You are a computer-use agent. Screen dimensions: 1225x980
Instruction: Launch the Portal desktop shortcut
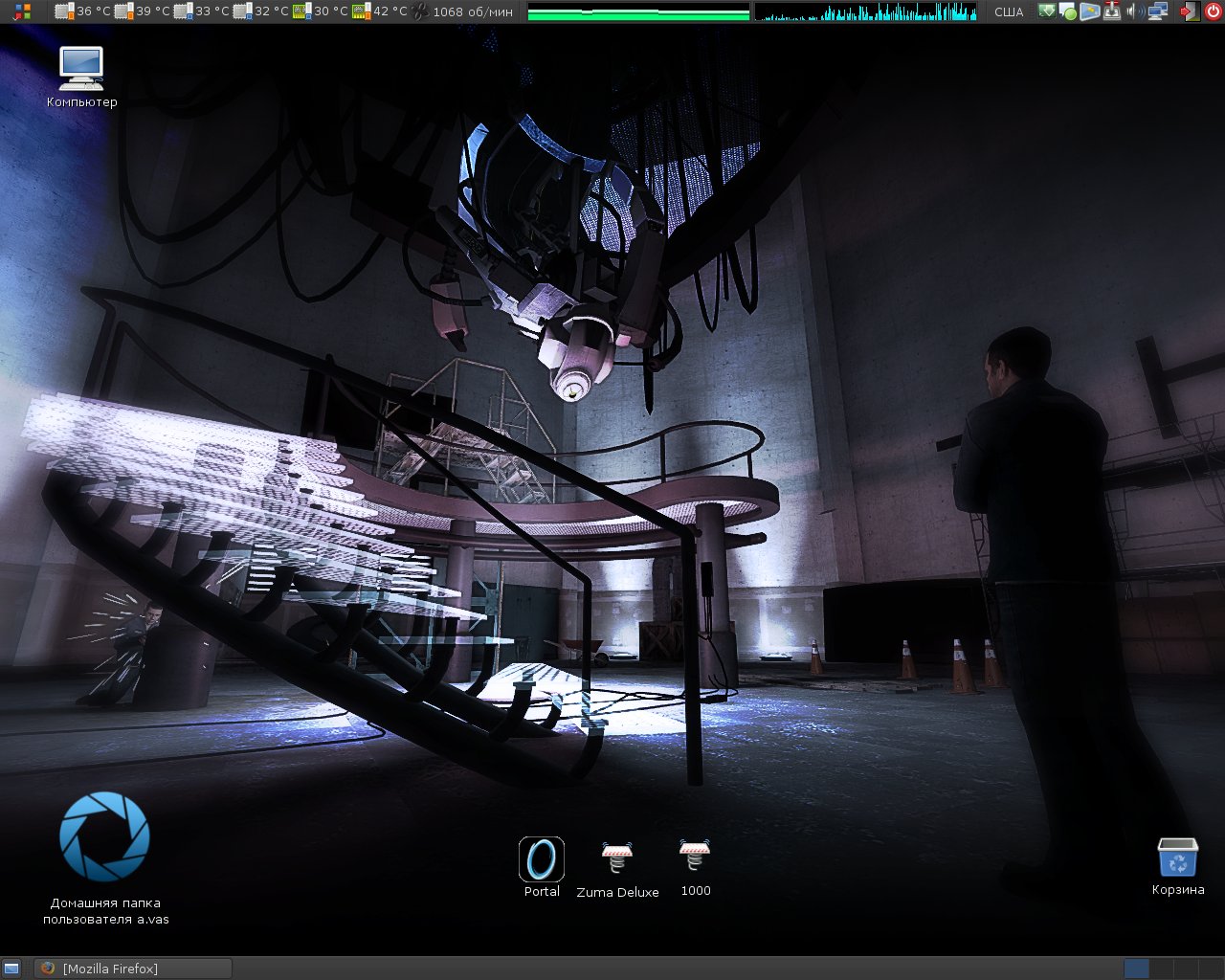[x=542, y=868]
